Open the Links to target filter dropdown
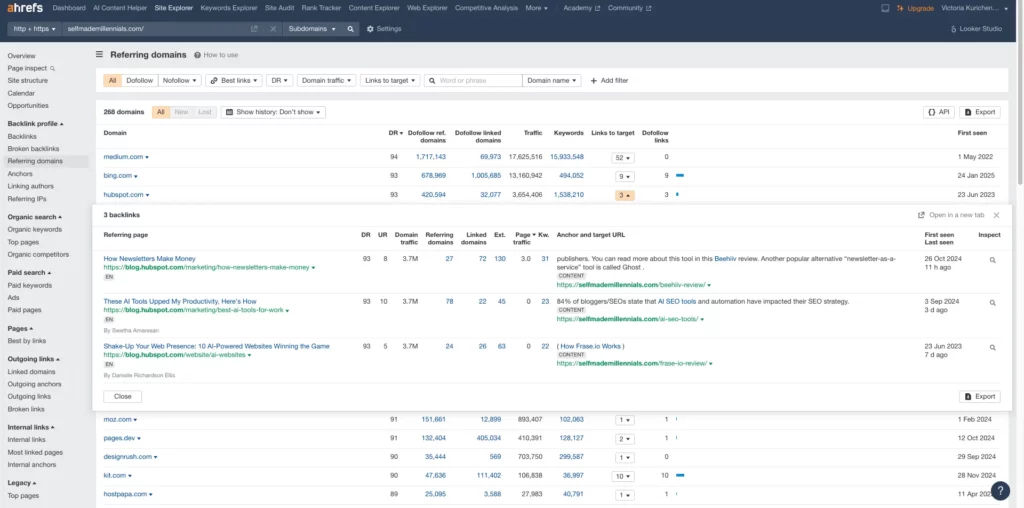 click(x=390, y=80)
